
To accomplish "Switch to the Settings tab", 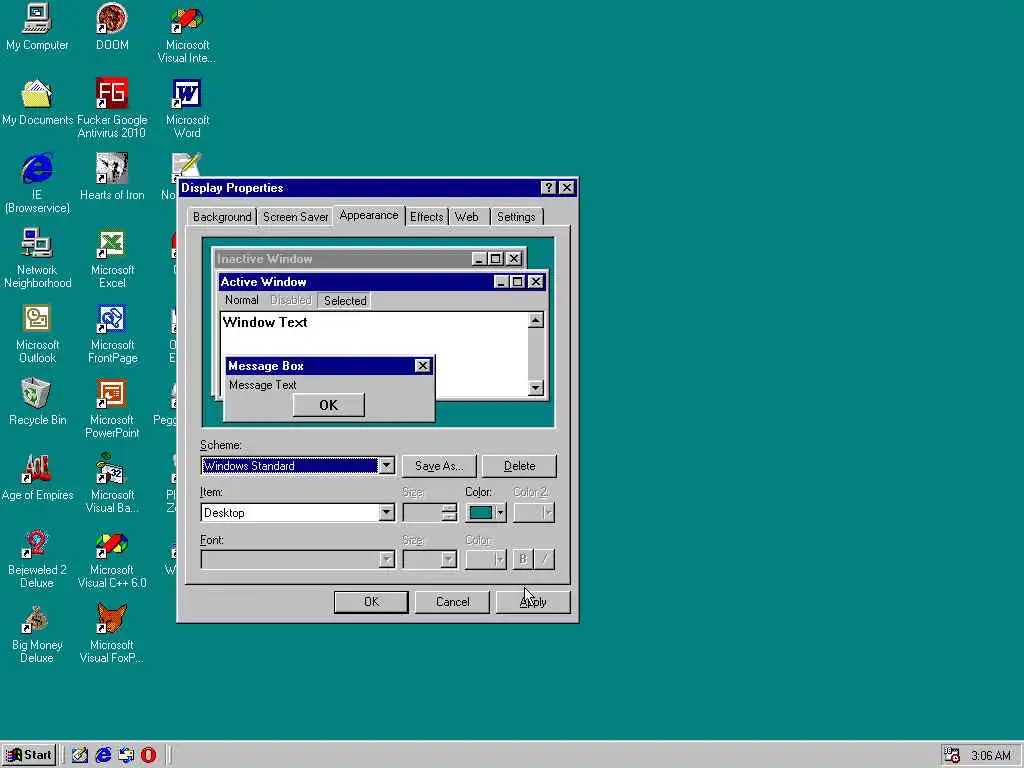I will (x=516, y=217).
